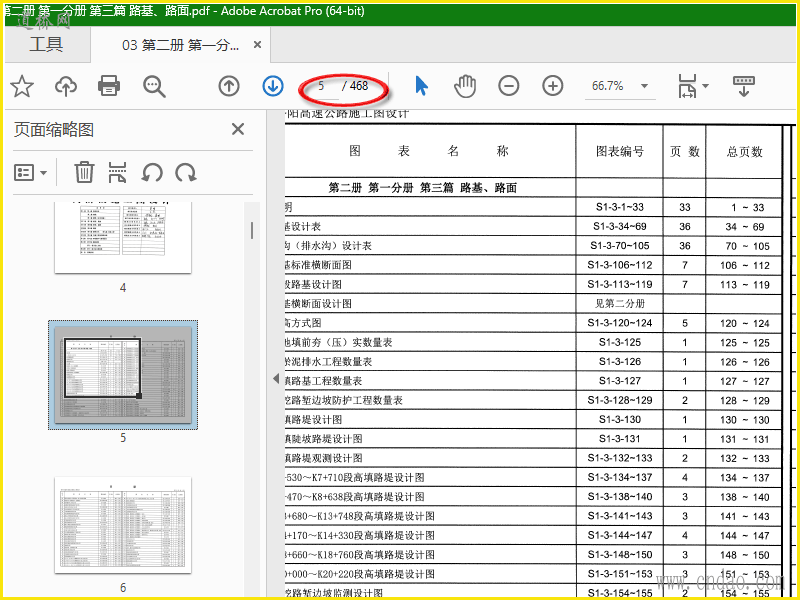Select page 5 thumbnail

[123, 375]
